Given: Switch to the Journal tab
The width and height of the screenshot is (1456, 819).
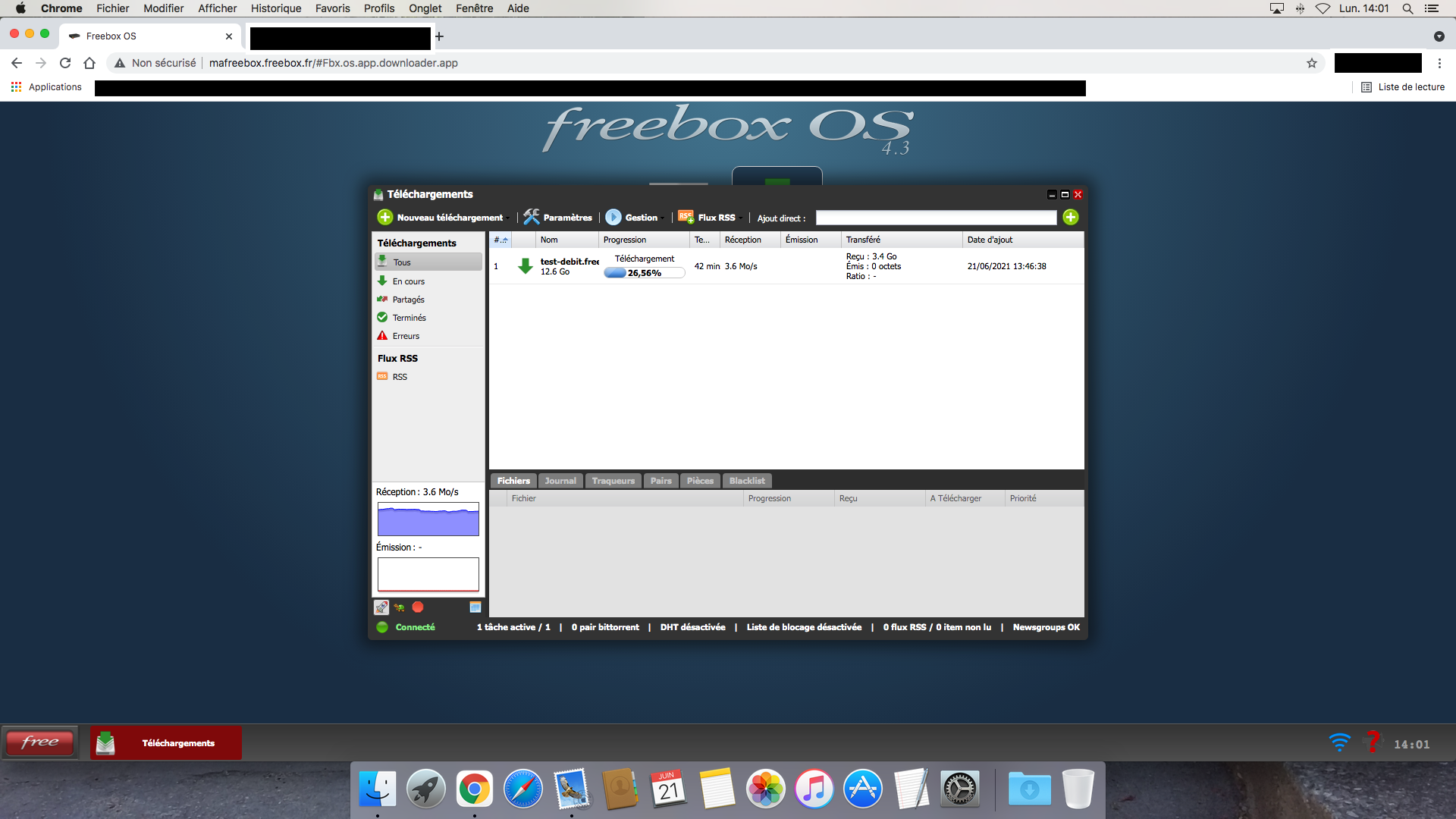Looking at the screenshot, I should (x=560, y=481).
